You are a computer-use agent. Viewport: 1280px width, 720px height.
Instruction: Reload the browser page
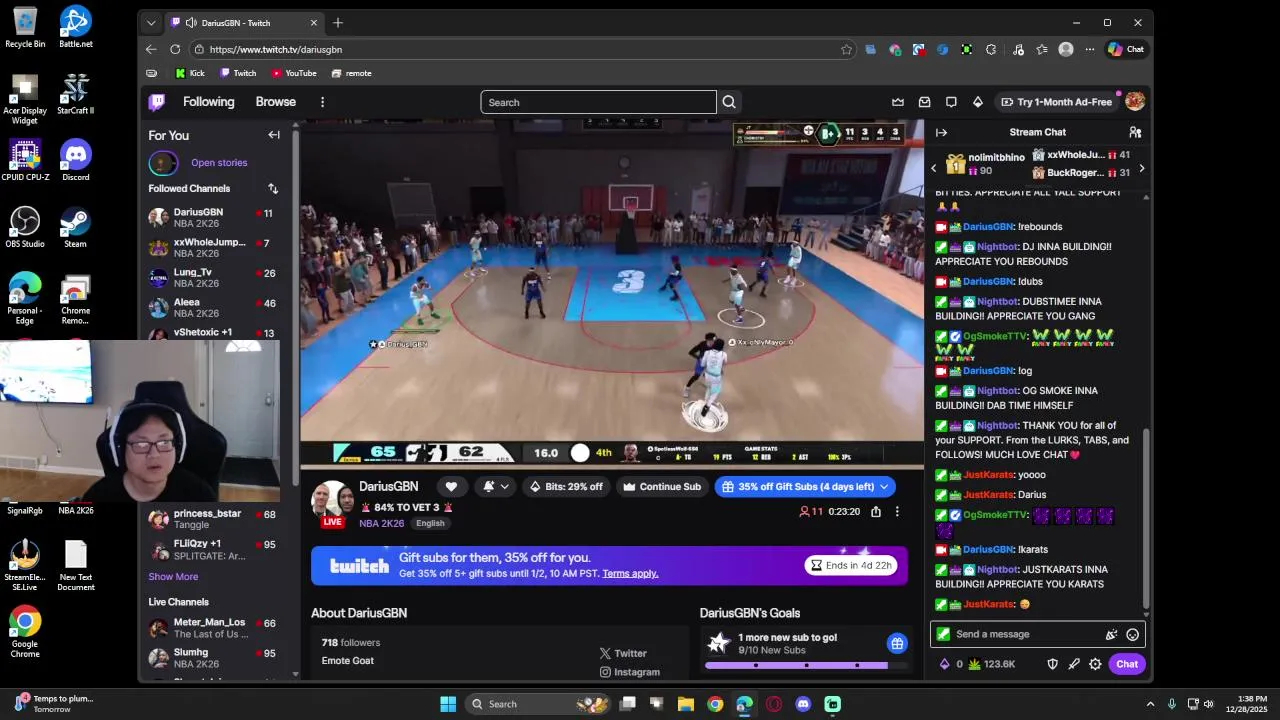[175, 49]
